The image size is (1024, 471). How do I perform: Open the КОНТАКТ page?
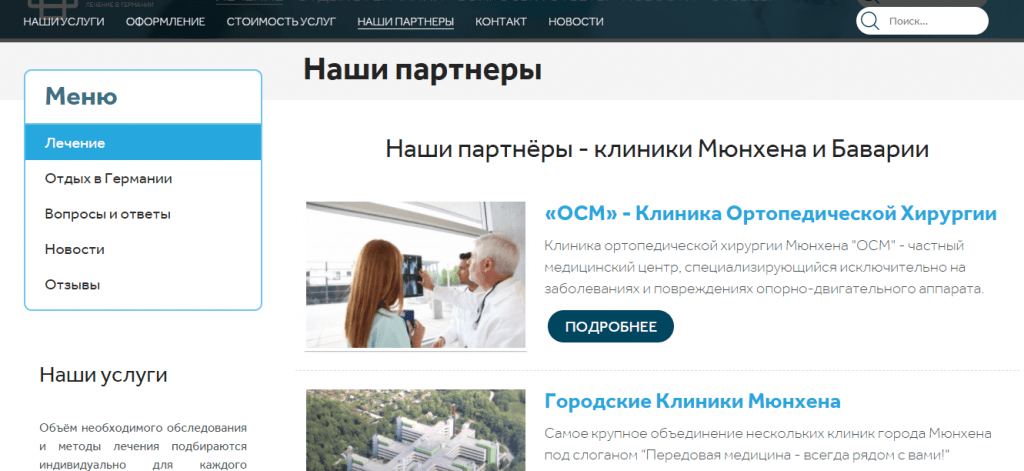coord(501,21)
